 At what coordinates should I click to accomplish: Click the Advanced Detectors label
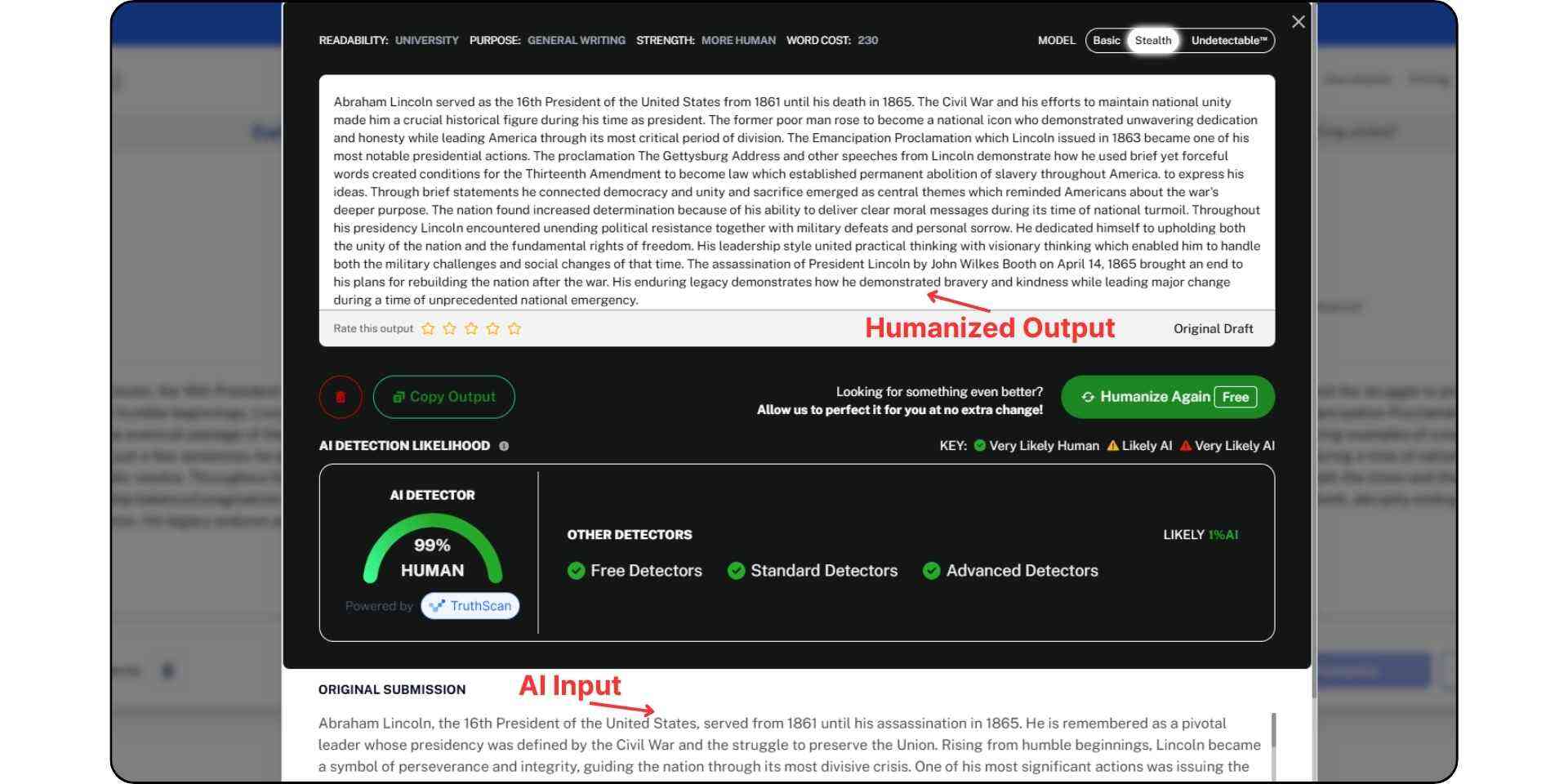point(1022,571)
